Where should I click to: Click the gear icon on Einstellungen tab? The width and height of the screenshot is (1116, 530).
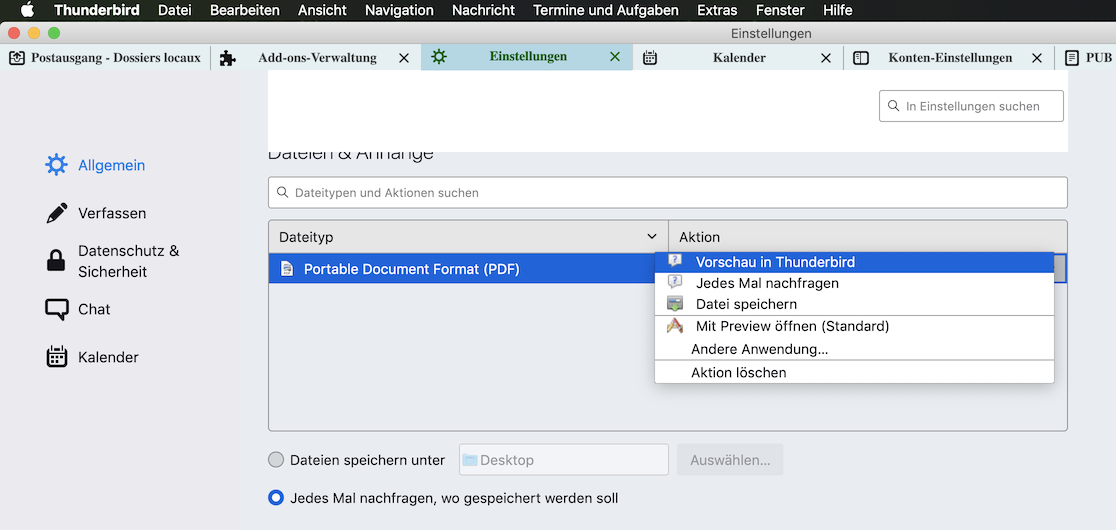(x=439, y=58)
